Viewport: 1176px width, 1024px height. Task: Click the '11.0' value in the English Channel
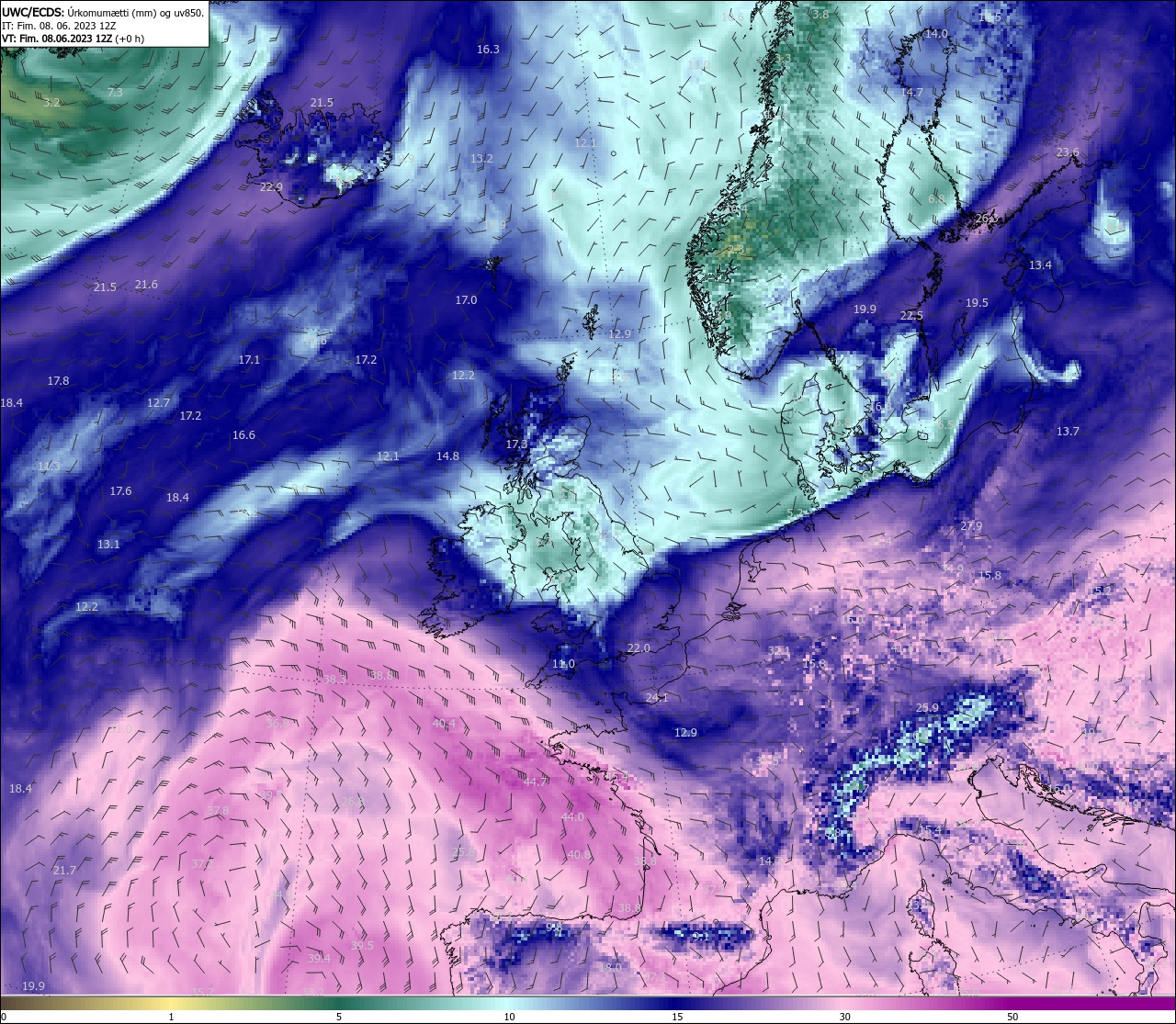point(563,664)
